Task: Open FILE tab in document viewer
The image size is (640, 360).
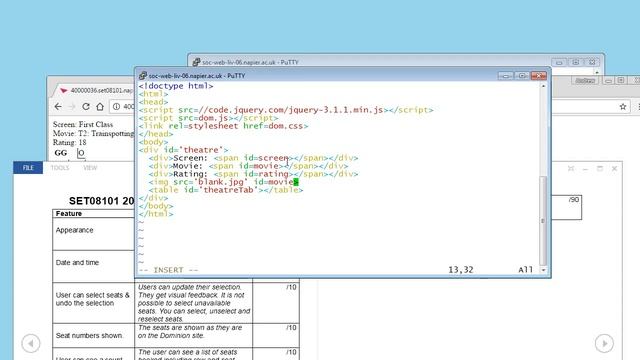Action: (x=28, y=168)
